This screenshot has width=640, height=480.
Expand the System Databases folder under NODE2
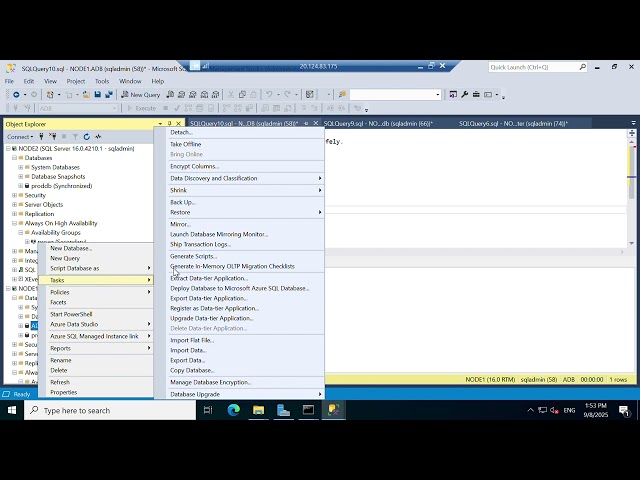coord(21,167)
